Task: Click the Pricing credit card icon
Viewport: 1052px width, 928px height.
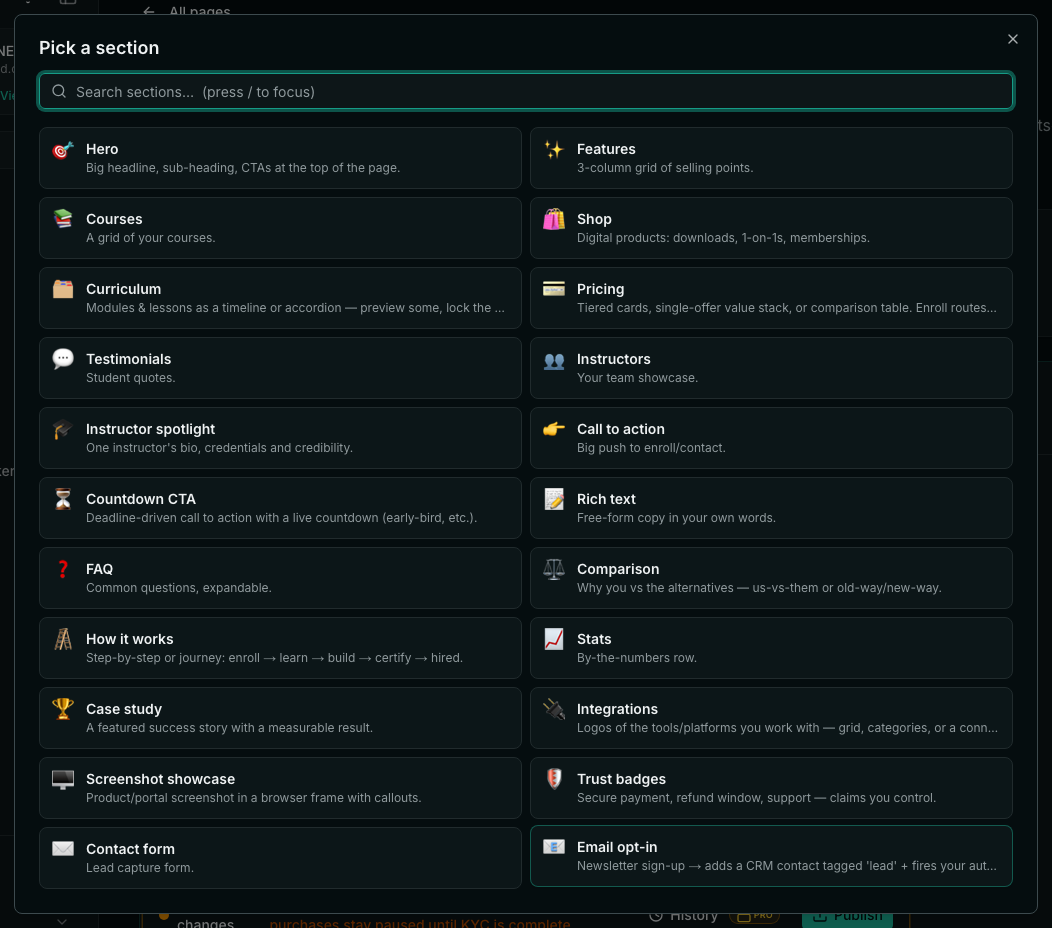Action: click(554, 289)
